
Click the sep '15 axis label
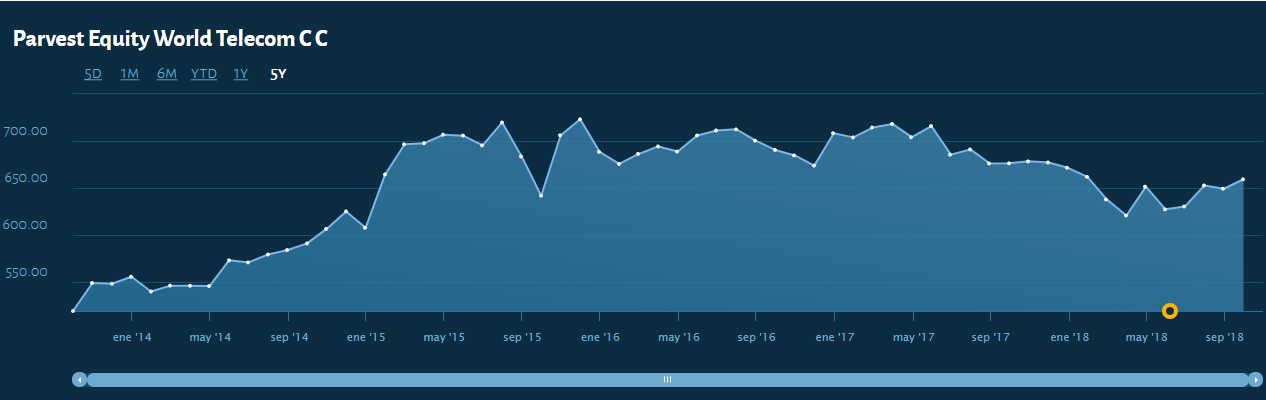522,338
